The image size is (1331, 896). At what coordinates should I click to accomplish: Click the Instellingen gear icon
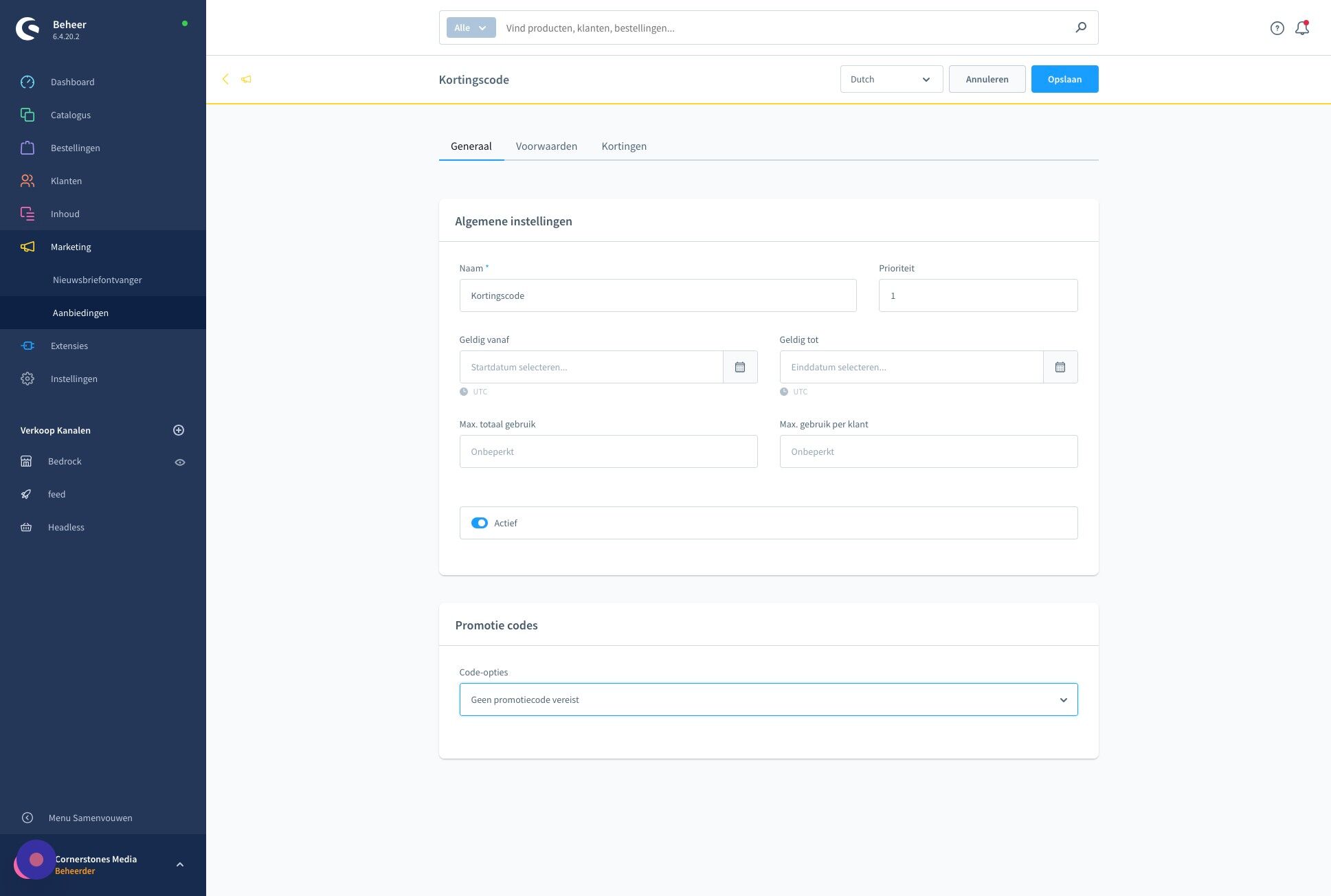click(x=27, y=379)
